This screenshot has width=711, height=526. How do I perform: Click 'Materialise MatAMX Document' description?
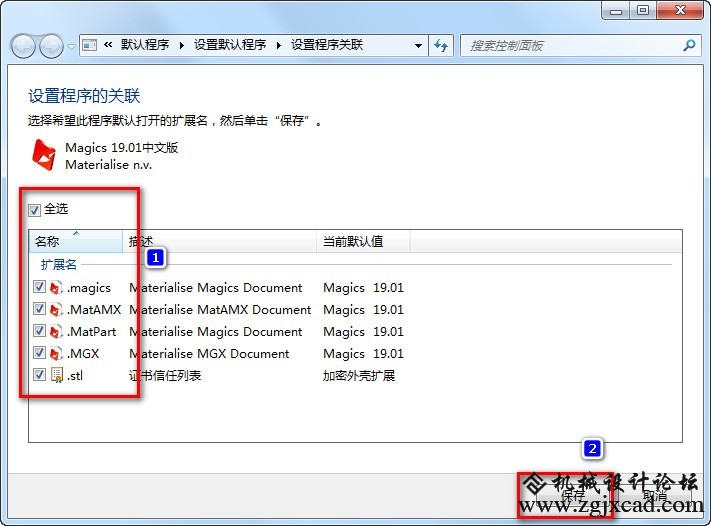click(x=220, y=310)
